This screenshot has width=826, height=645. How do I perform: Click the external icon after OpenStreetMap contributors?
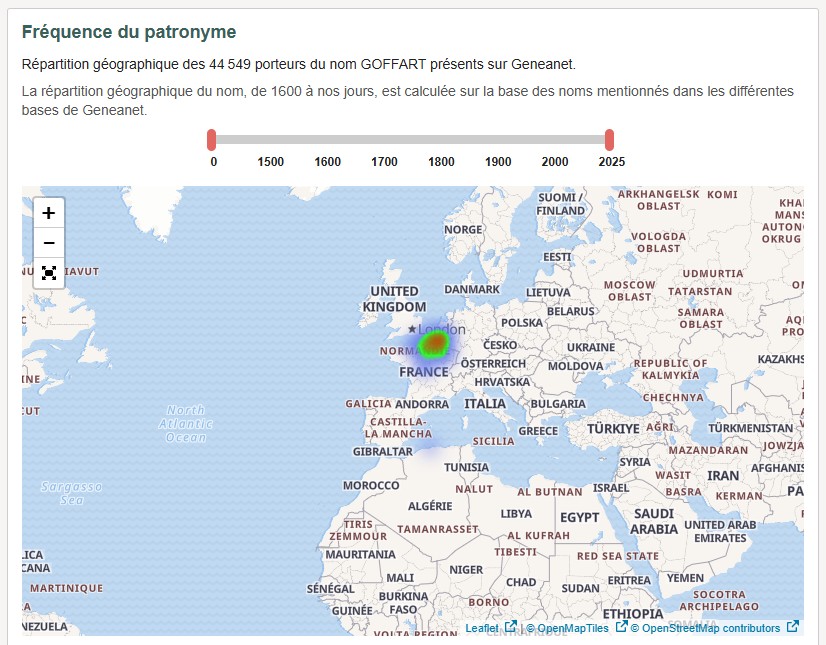point(793,627)
